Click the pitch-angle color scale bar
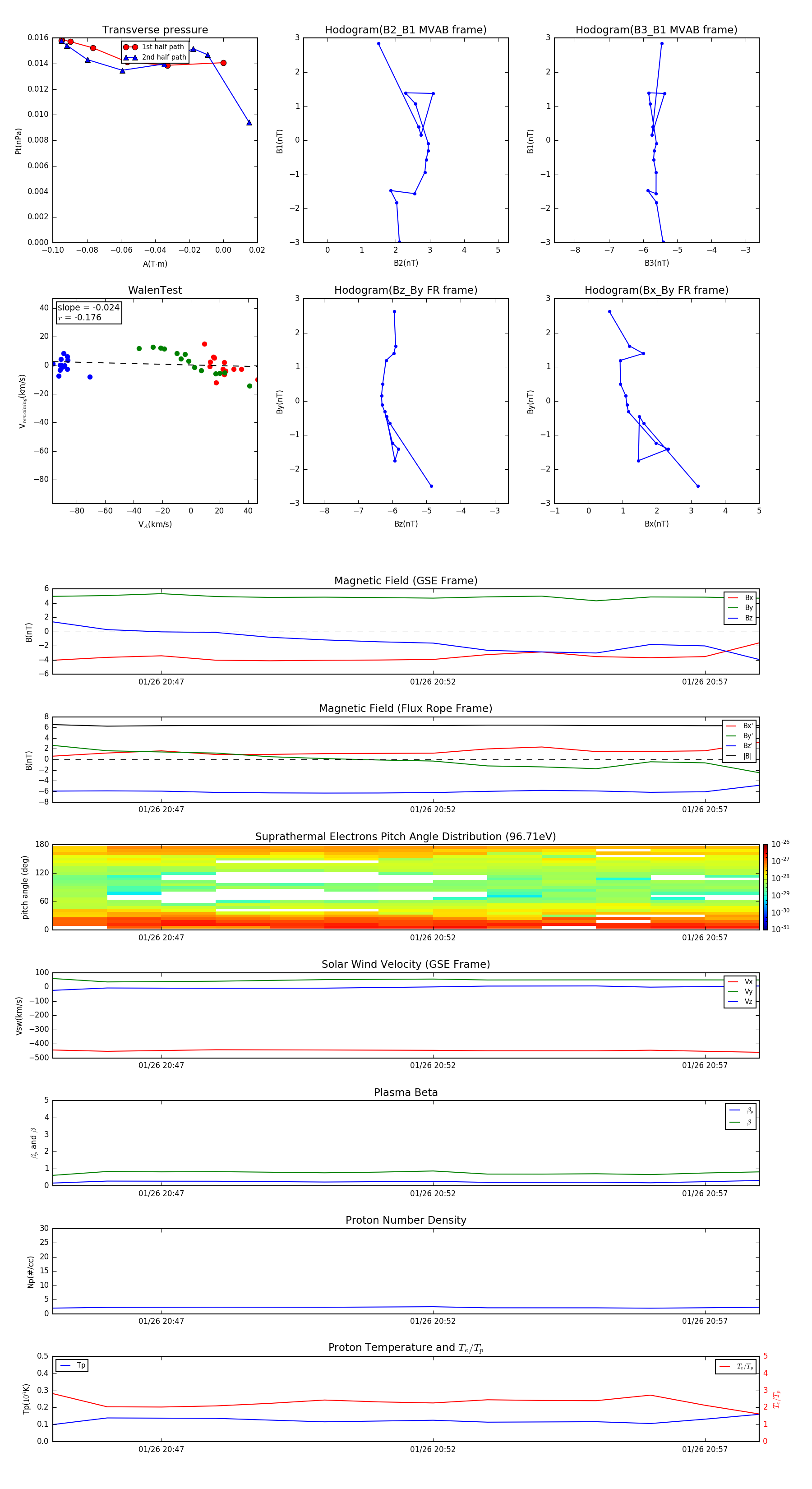This screenshot has width=812, height=1489. coord(765,887)
